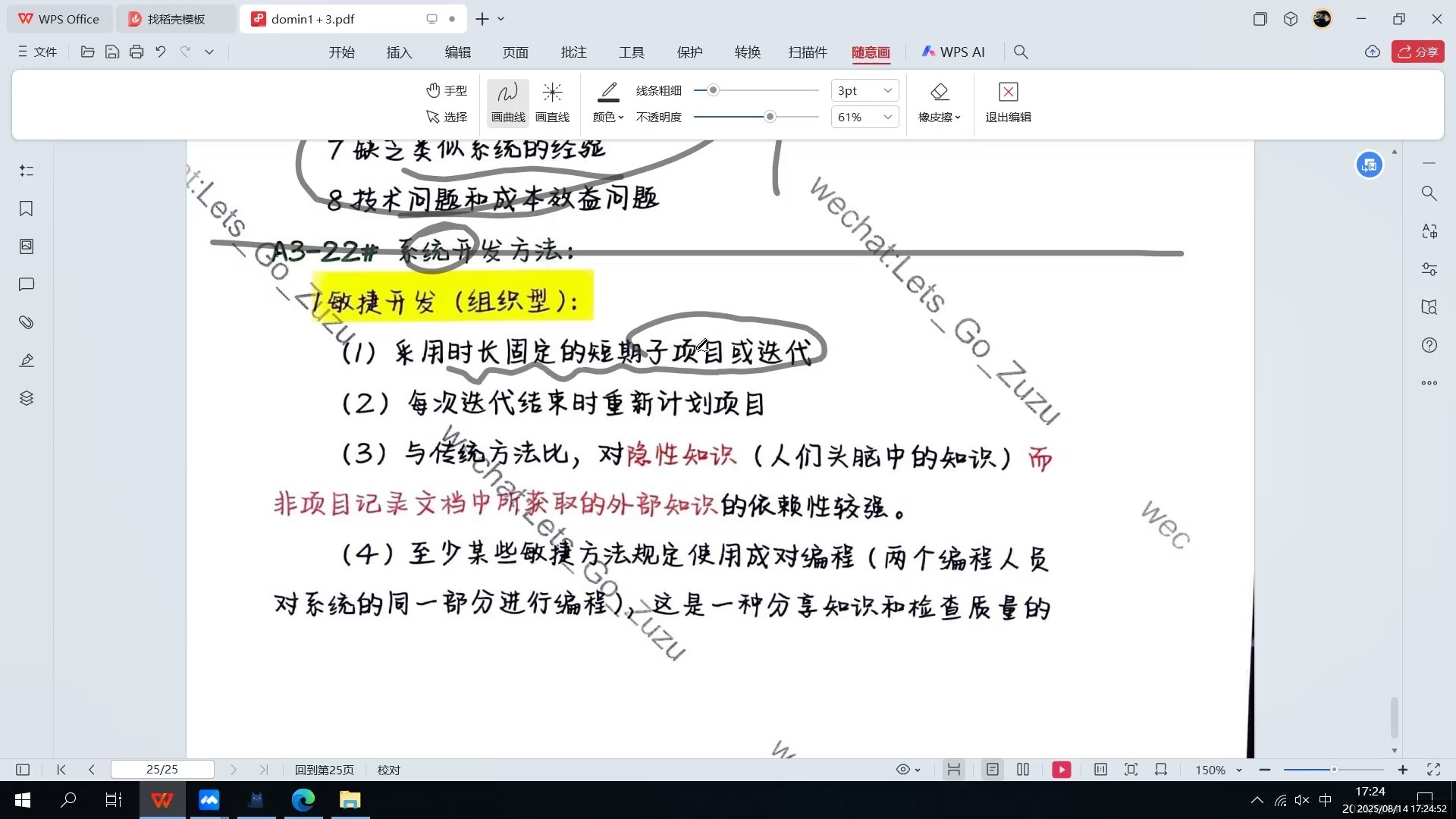1456x819 pixels.
Task: Start the red slideshow play button
Action: (x=1061, y=769)
